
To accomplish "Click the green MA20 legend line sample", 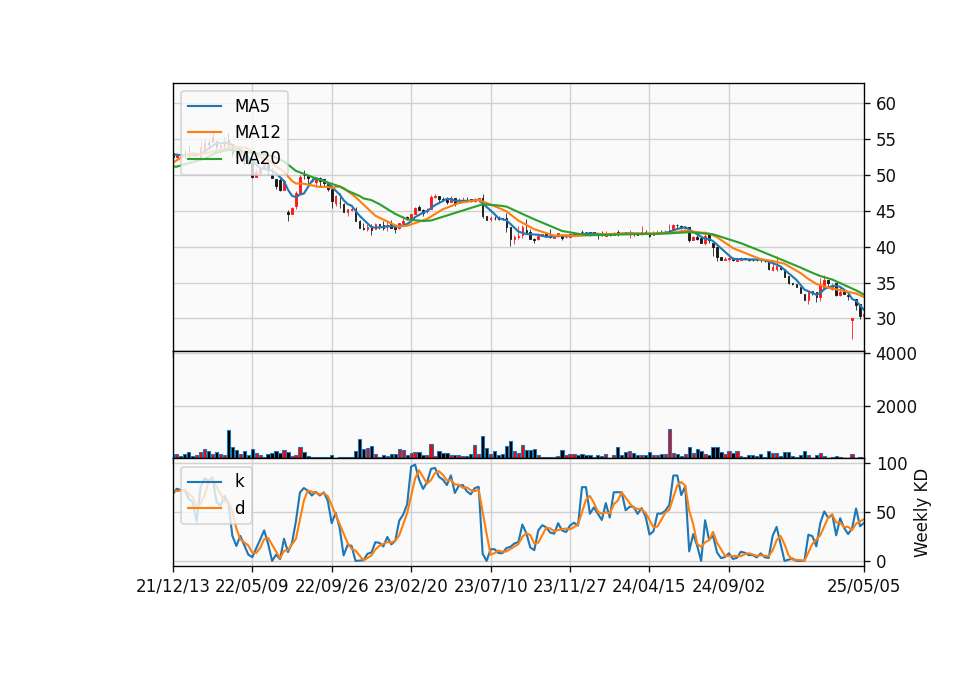I will coord(204,159).
